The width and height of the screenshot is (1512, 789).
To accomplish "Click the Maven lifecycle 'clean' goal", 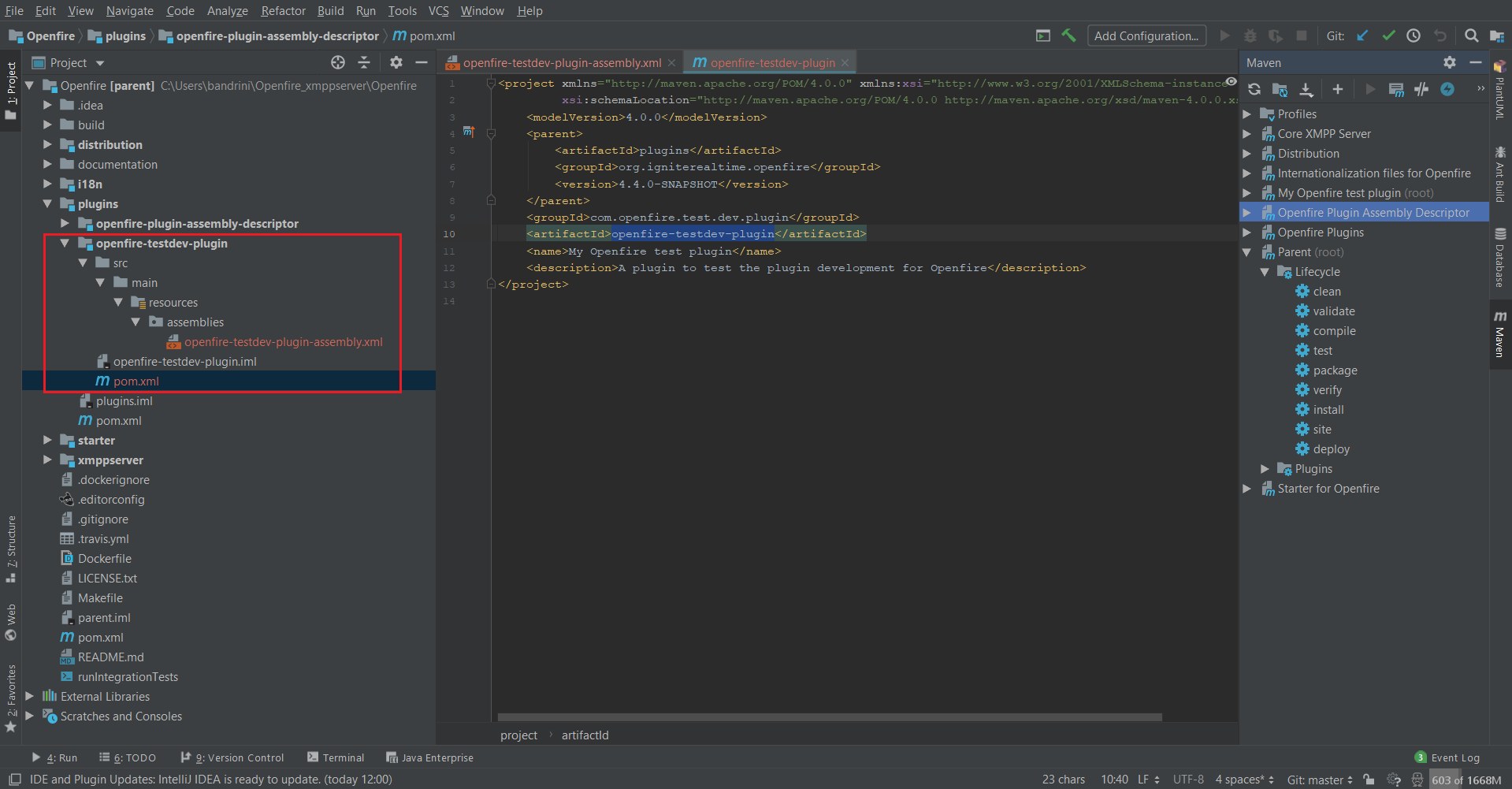I will coord(1326,292).
